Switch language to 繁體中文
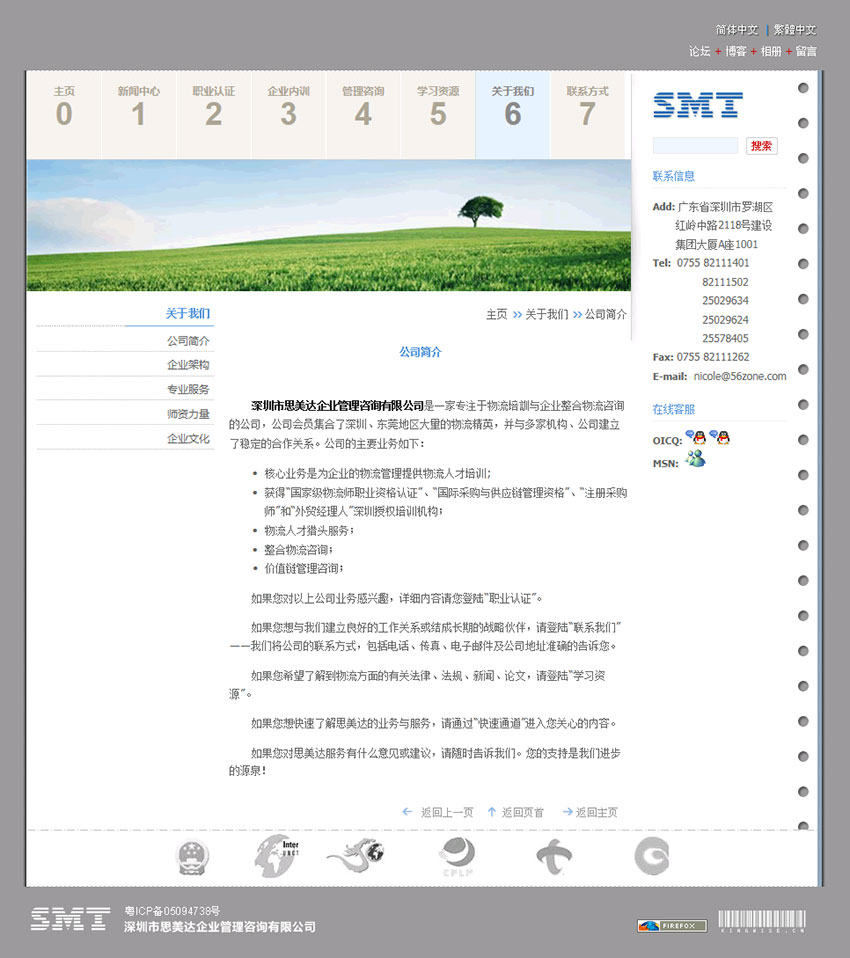The image size is (850, 958). 793,30
